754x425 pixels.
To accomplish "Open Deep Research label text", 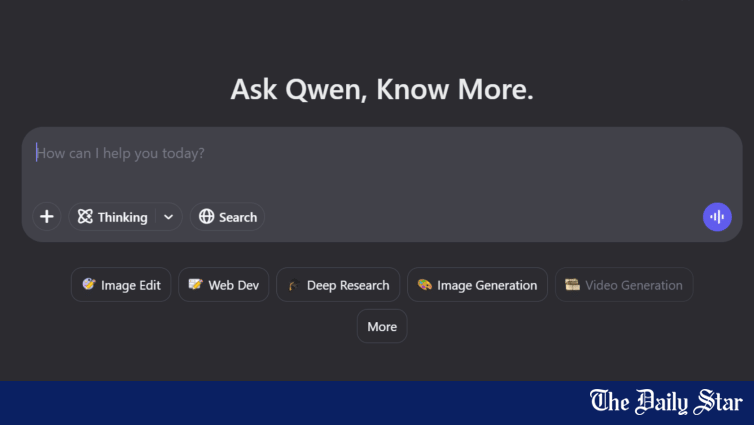I will [x=348, y=285].
